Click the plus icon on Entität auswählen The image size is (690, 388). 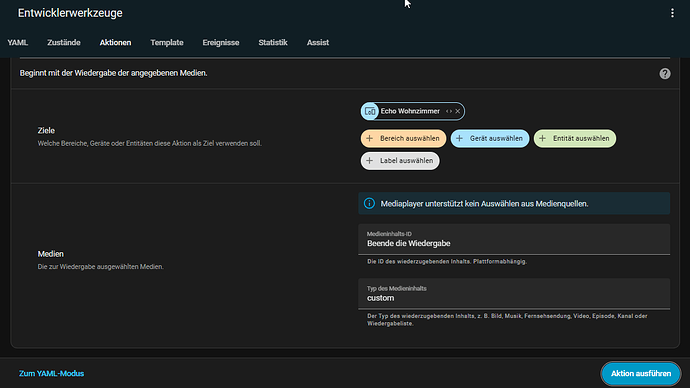543,139
